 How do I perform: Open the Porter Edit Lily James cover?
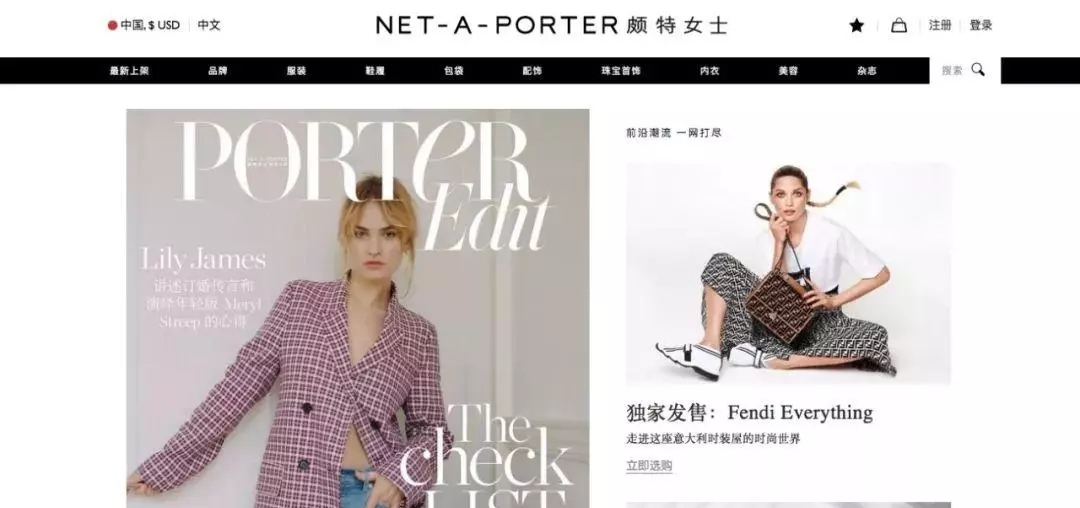pos(357,308)
